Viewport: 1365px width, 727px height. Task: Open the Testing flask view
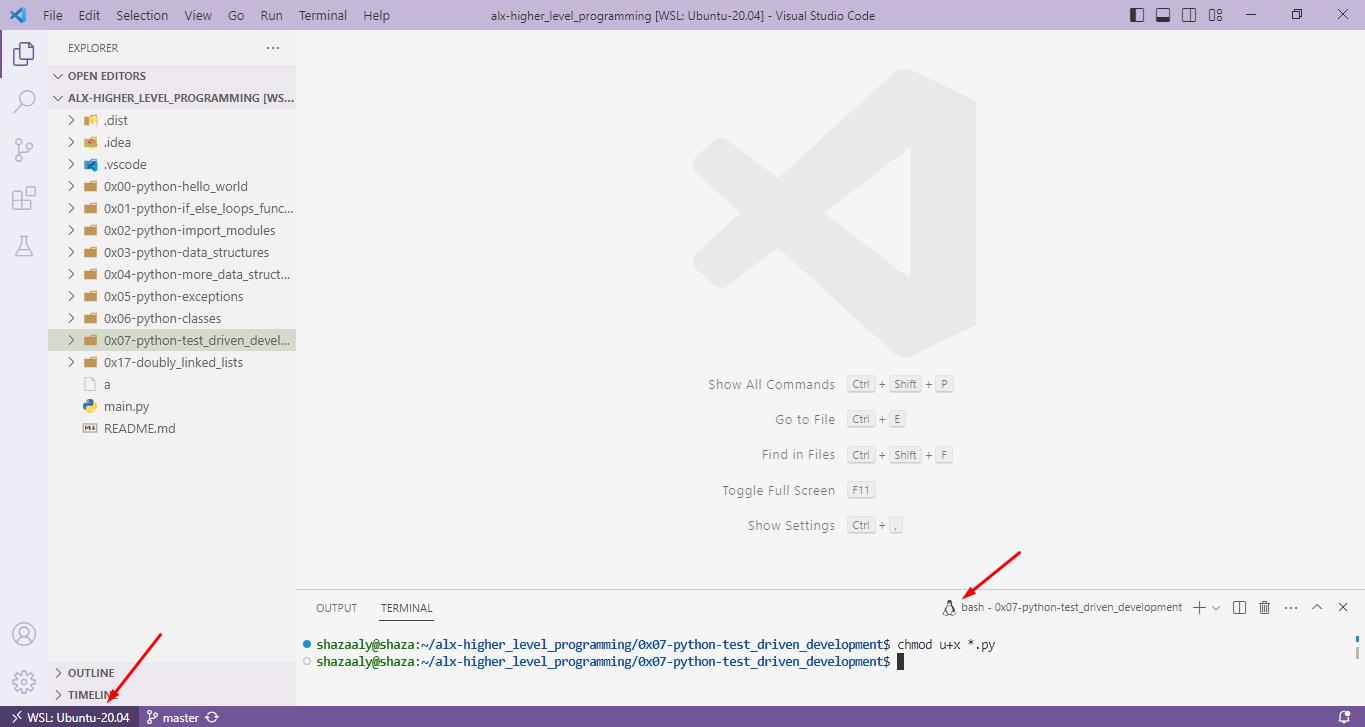tap(23, 246)
